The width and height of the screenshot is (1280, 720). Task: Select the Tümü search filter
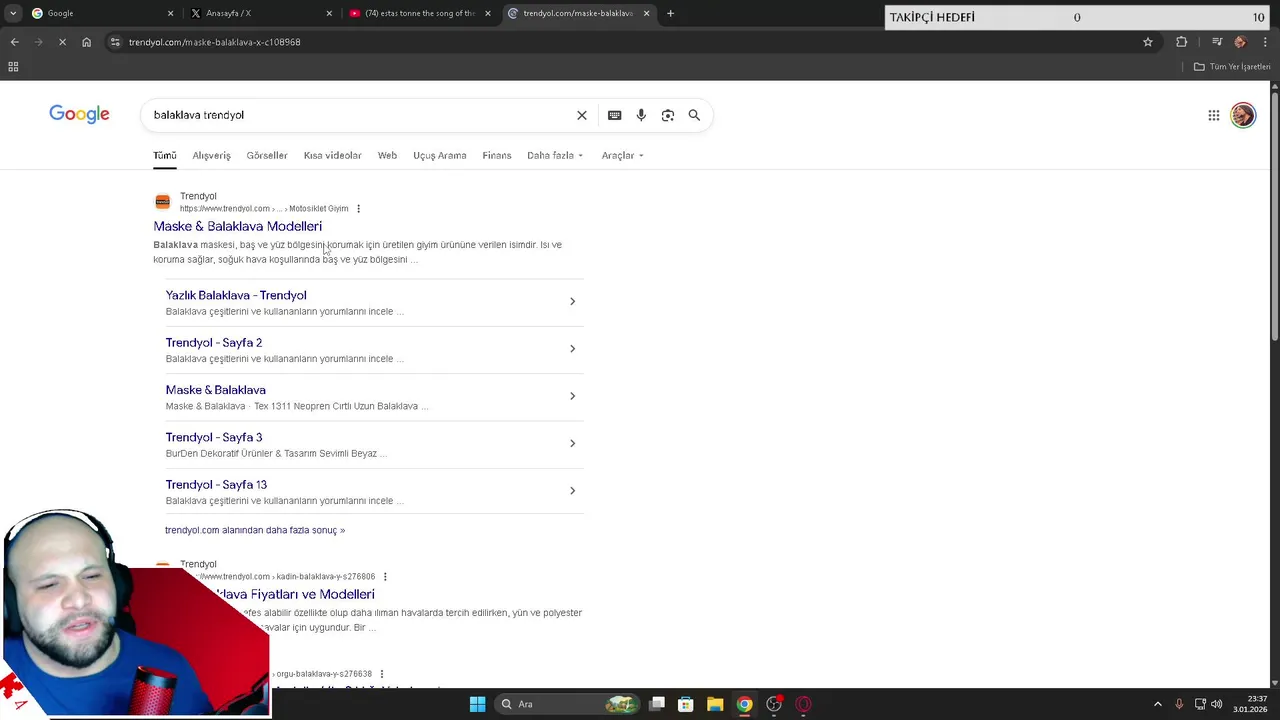coord(165,155)
